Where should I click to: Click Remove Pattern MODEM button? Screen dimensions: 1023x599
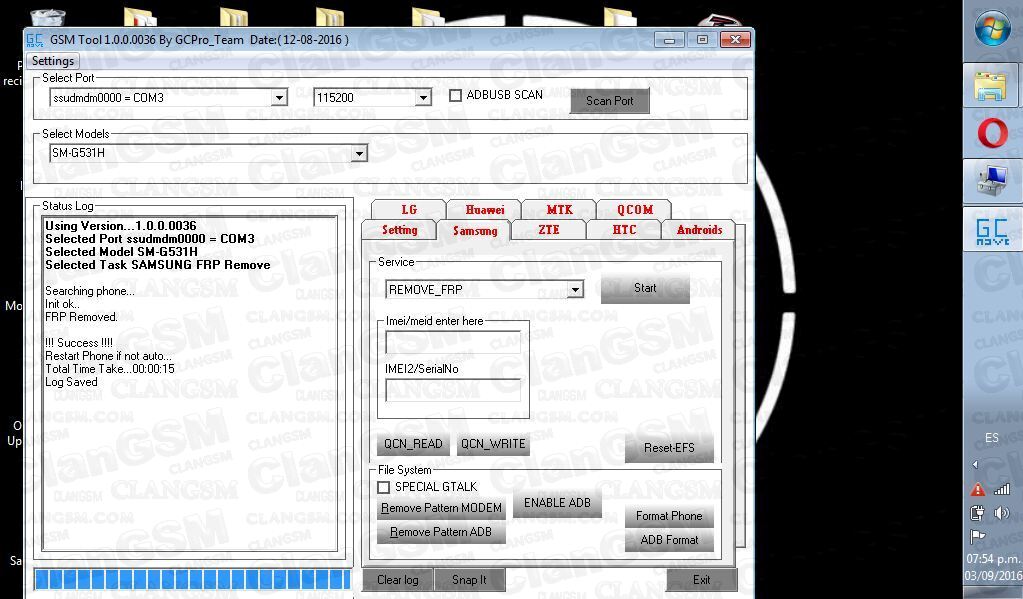pos(441,508)
